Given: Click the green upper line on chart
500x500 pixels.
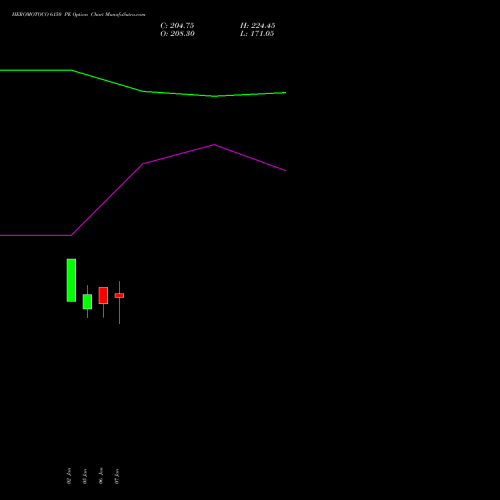Looking at the screenshot, I should (143, 91).
